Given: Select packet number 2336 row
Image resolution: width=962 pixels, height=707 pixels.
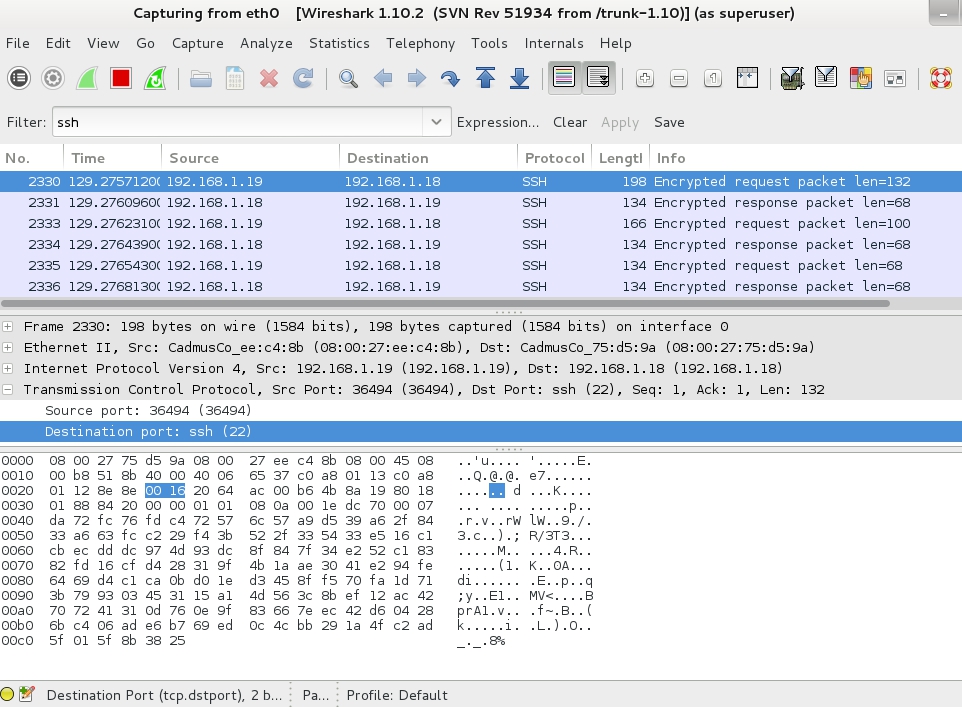Looking at the screenshot, I should 481,287.
